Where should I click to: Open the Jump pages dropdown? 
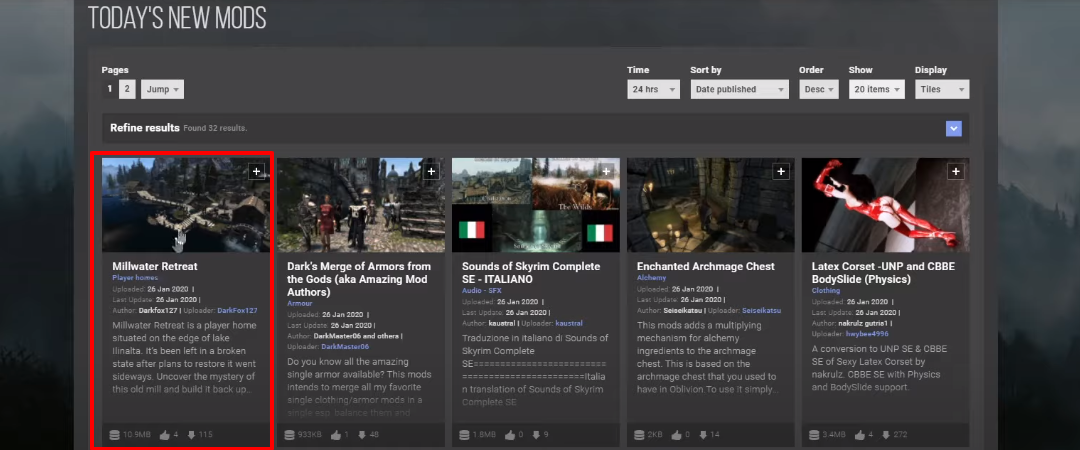pos(163,90)
